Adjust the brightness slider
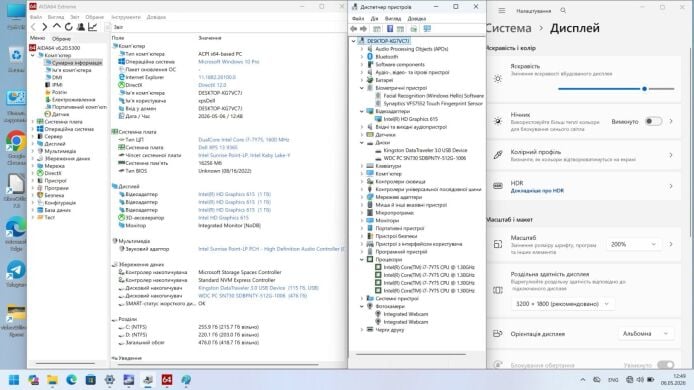694x390 pixels. [616, 89]
